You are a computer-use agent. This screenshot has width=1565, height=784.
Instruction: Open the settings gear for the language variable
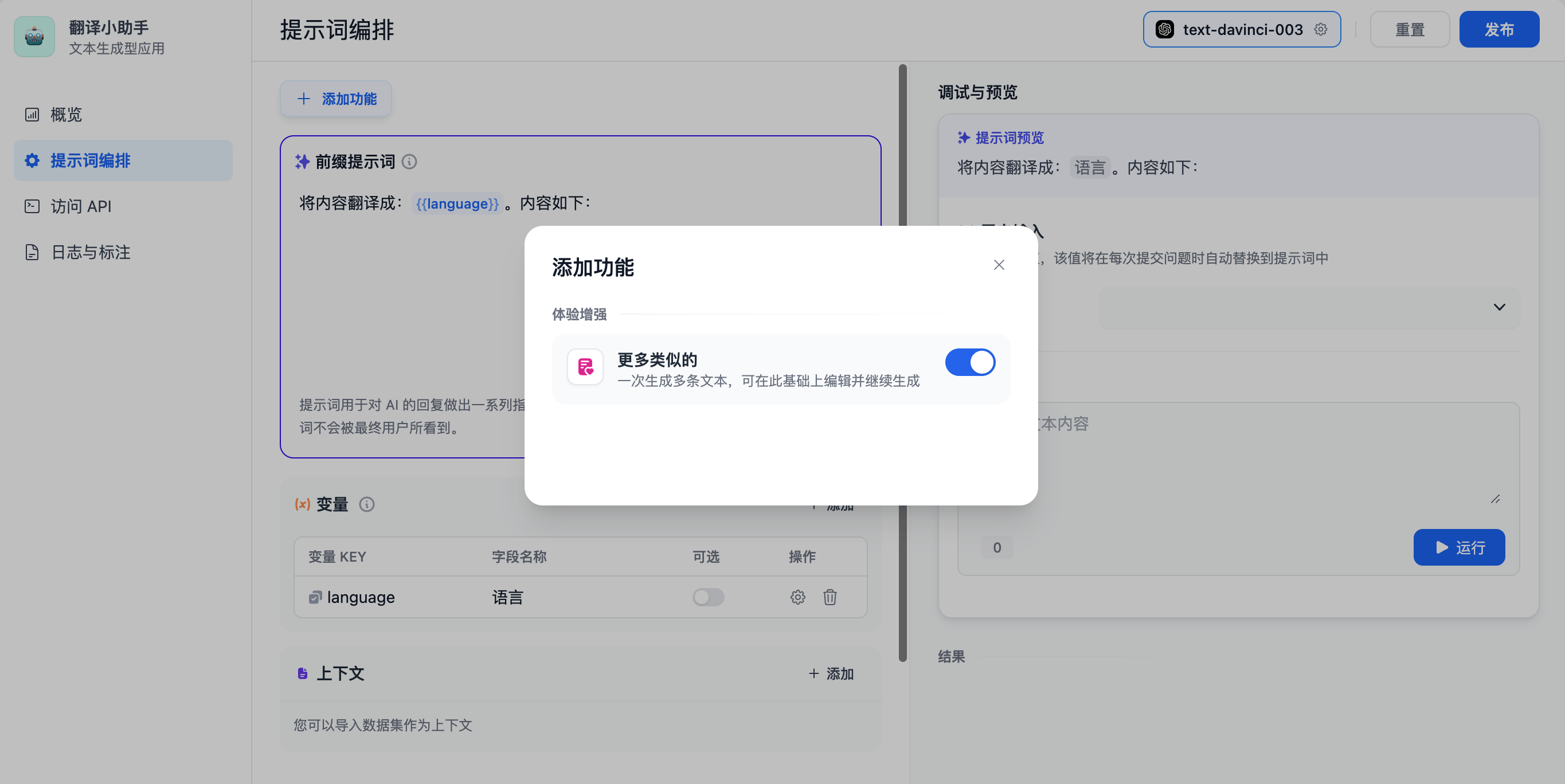(797, 598)
